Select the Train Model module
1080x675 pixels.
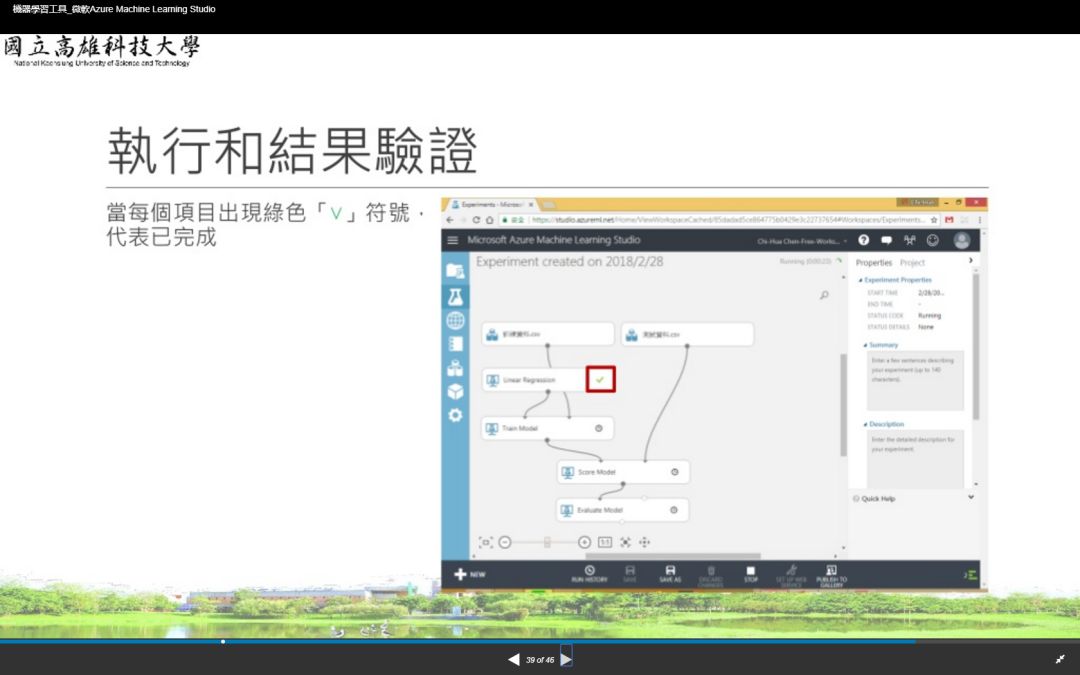(548, 428)
